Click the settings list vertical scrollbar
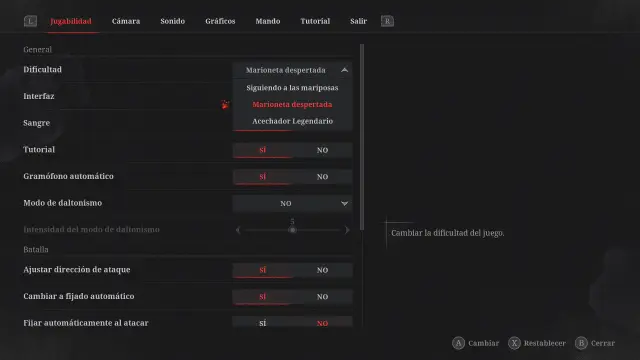The image size is (640, 360). coord(362,137)
